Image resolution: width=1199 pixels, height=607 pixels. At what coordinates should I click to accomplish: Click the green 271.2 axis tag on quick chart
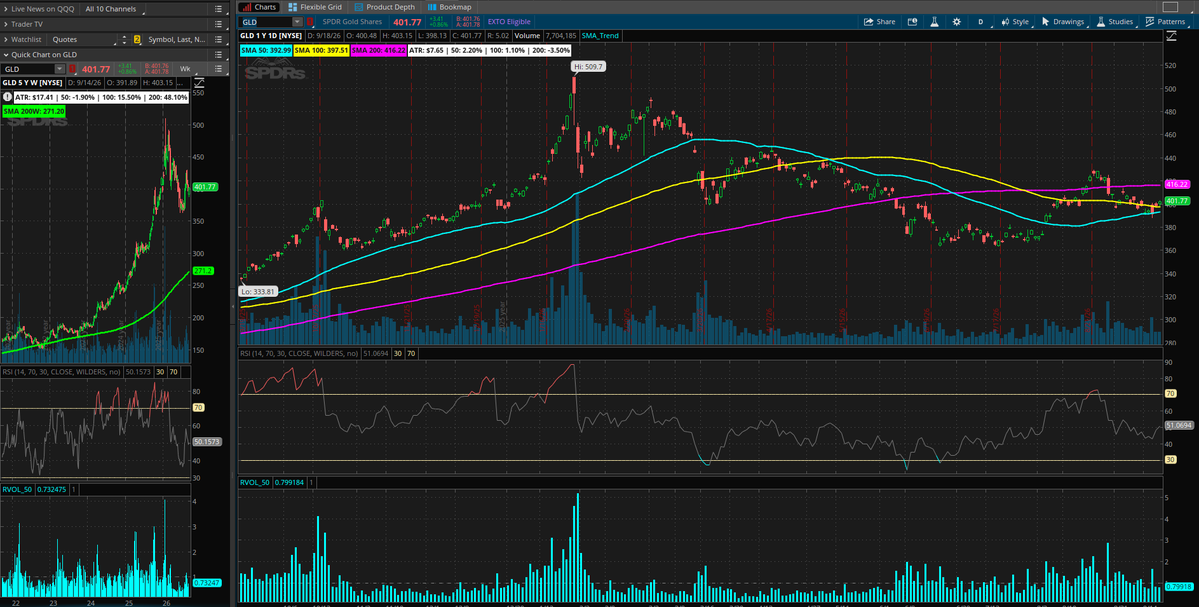click(x=203, y=271)
